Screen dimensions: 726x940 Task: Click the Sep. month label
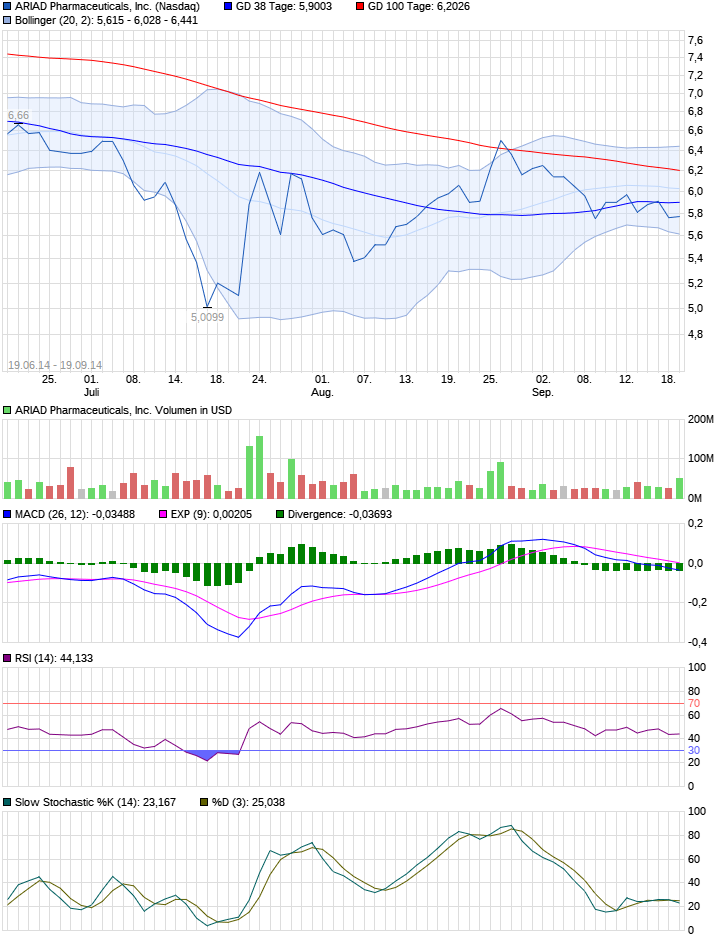click(x=543, y=392)
